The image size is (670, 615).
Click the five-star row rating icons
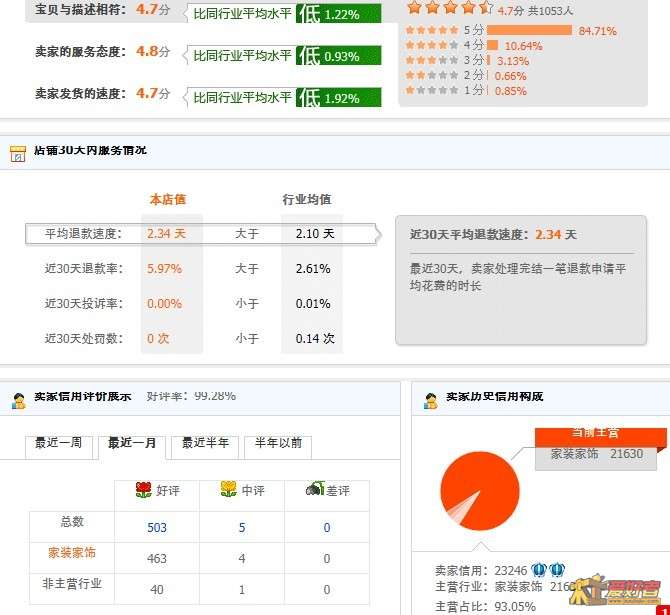pyautogui.click(x=432, y=30)
